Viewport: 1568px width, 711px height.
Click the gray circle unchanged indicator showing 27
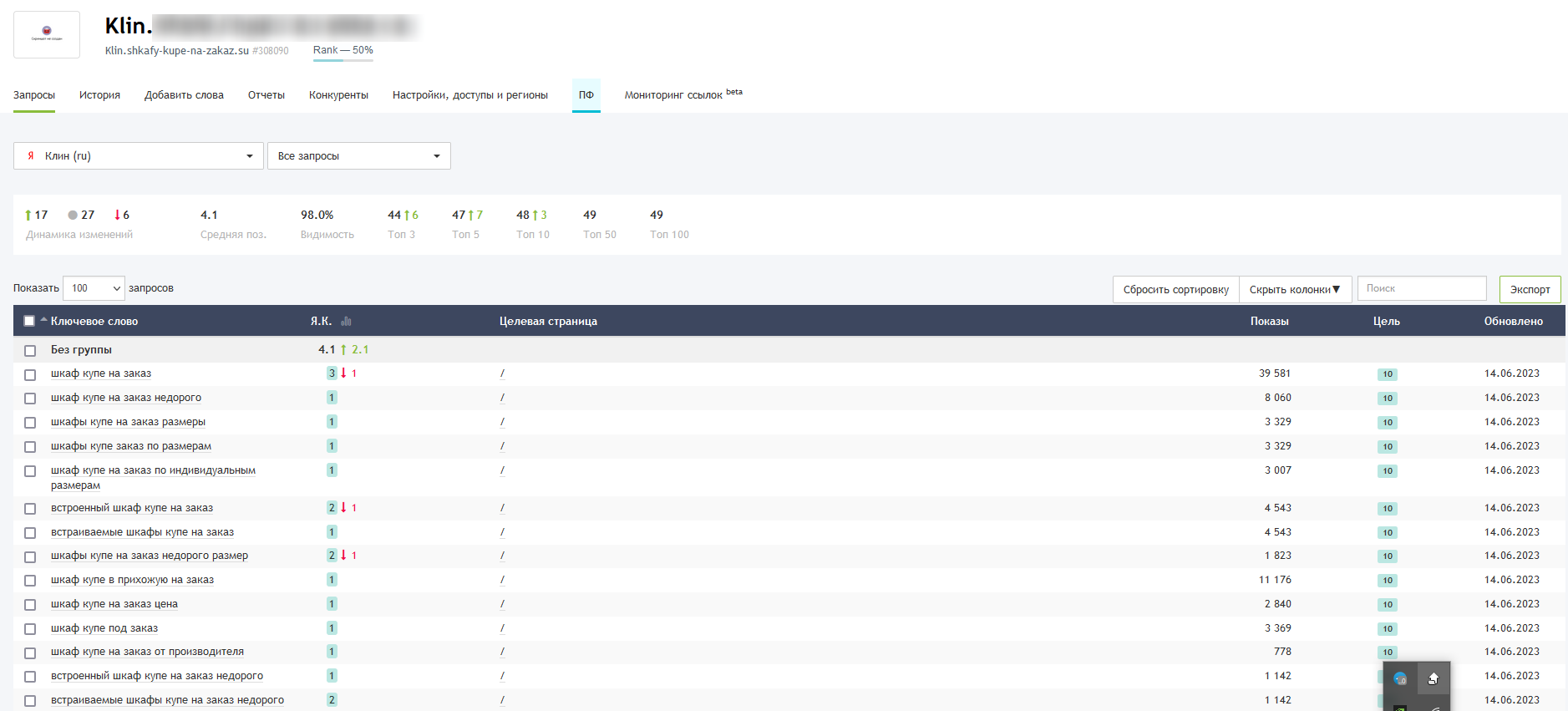tap(73, 216)
